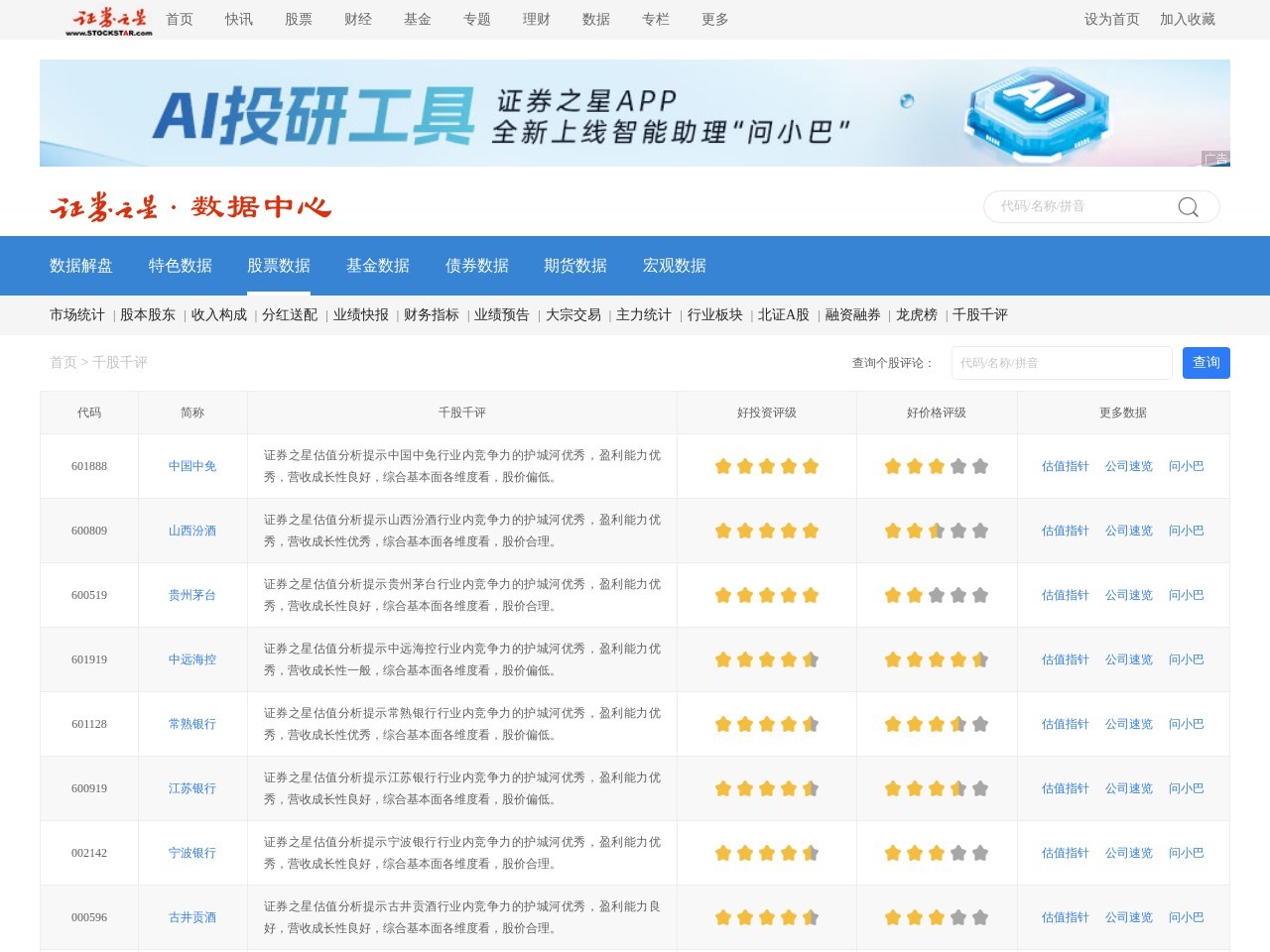
Task: Open the AI投研工具 banner advertisement
Action: (x=635, y=113)
